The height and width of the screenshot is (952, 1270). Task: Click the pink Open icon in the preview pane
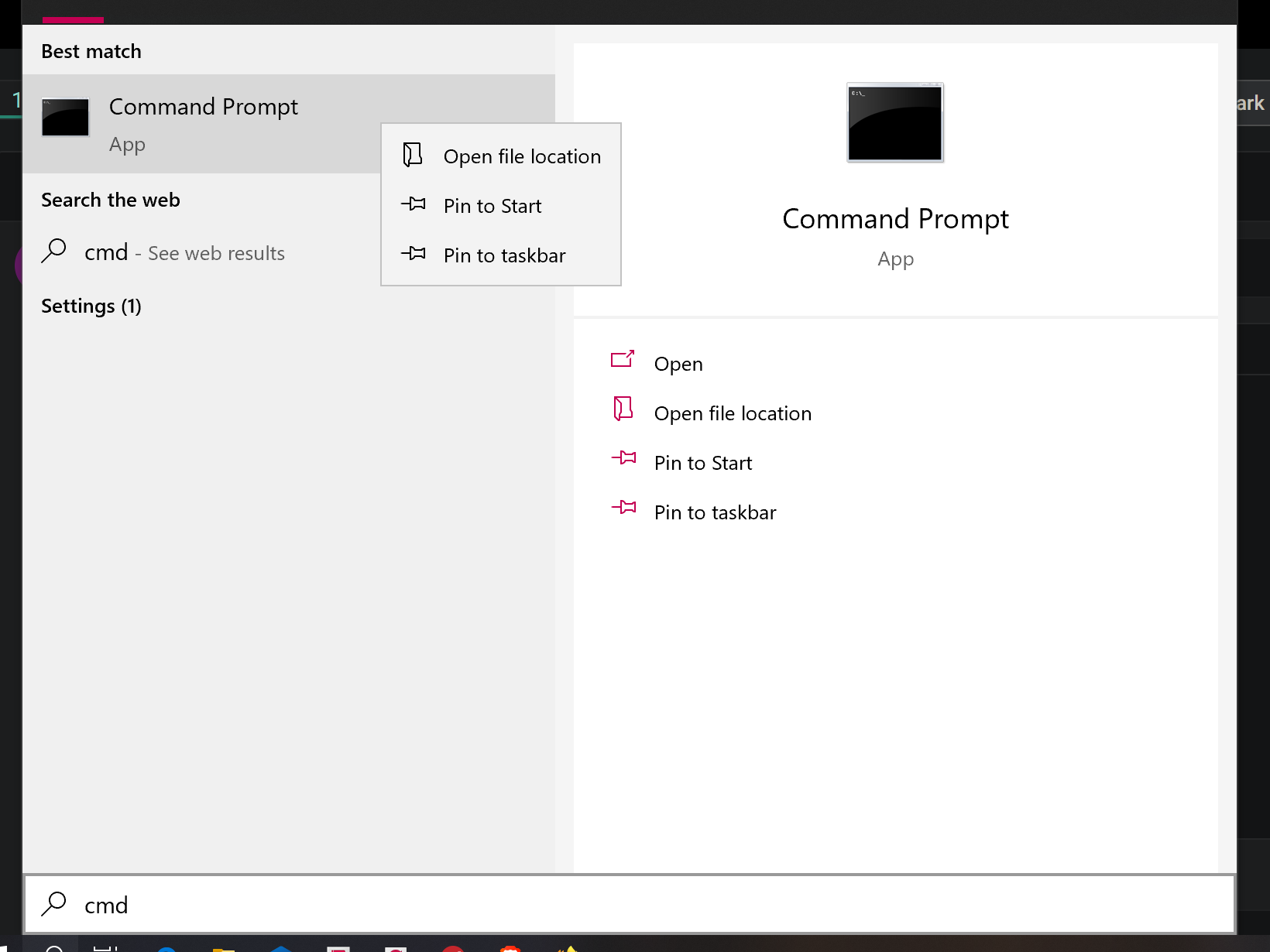pos(623,359)
